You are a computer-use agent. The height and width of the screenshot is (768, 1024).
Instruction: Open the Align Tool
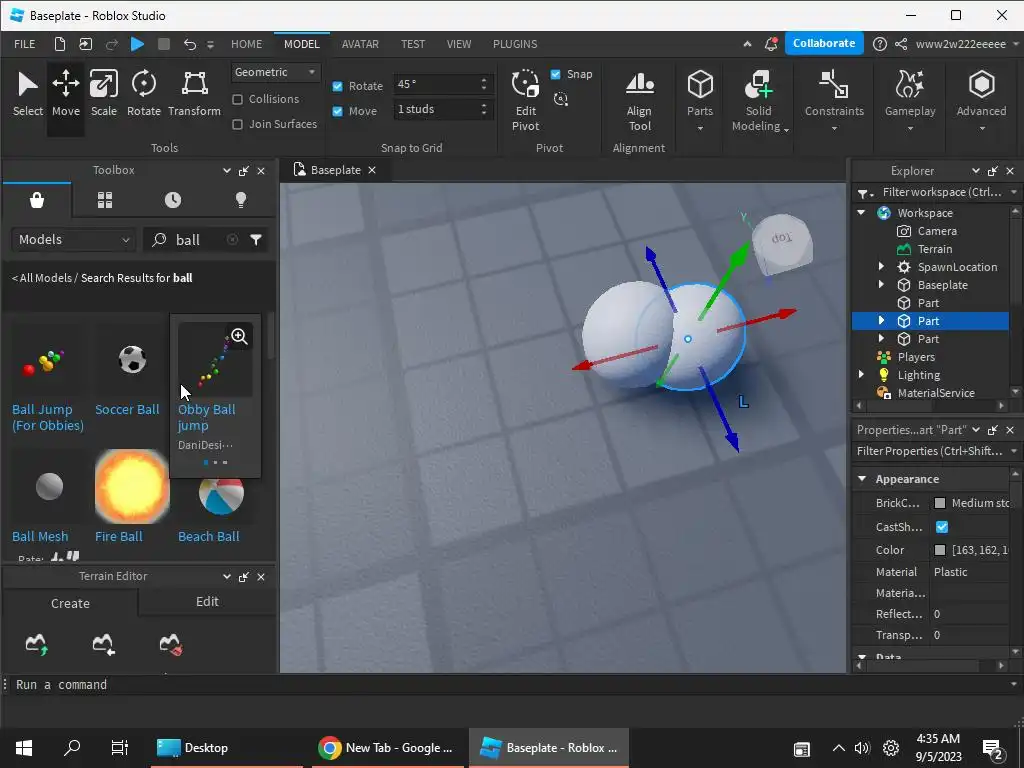[x=639, y=101]
